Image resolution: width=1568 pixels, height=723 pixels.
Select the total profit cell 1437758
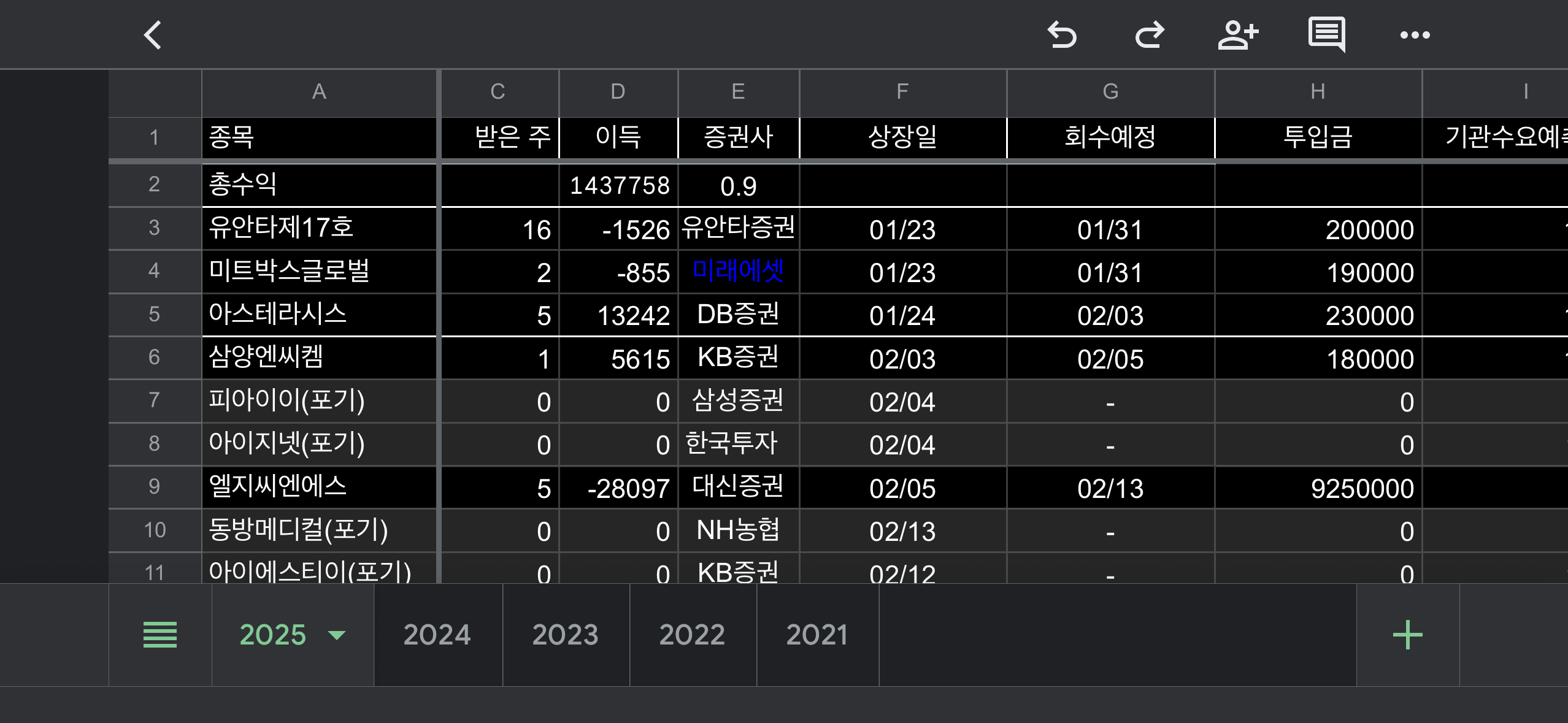coord(618,185)
